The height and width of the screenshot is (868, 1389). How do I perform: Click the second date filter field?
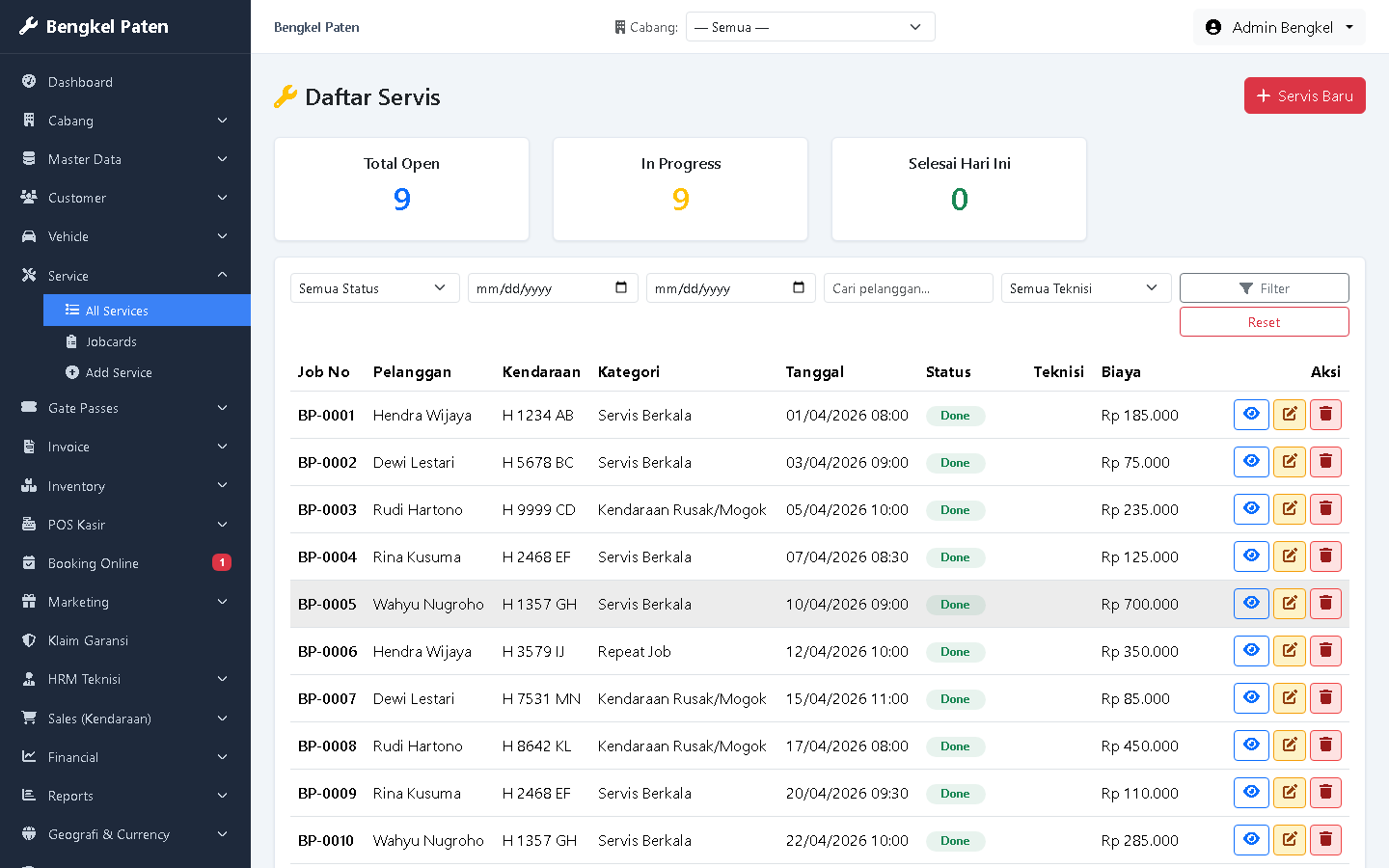click(730, 287)
